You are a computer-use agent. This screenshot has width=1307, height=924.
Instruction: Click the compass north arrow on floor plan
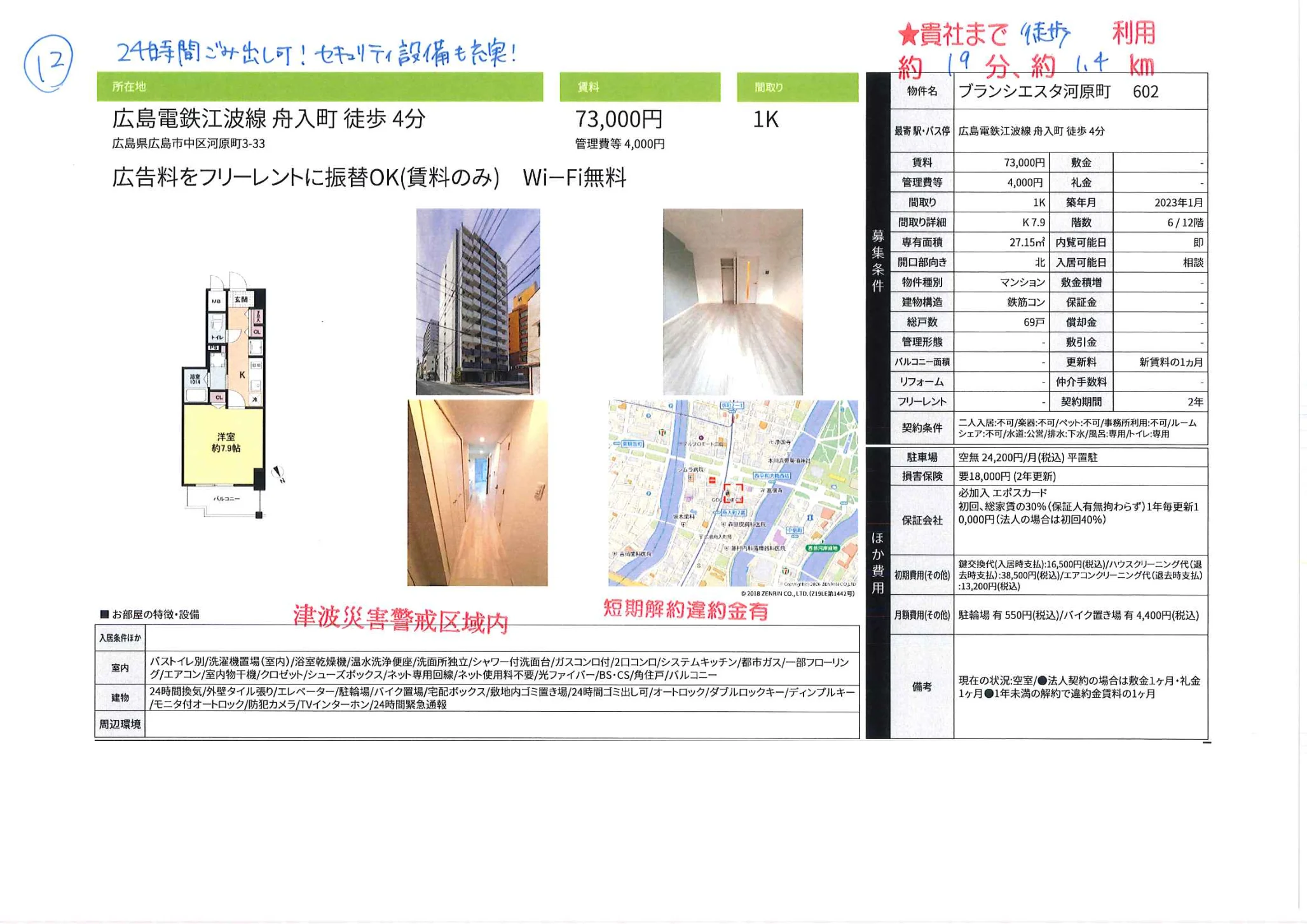[x=278, y=473]
